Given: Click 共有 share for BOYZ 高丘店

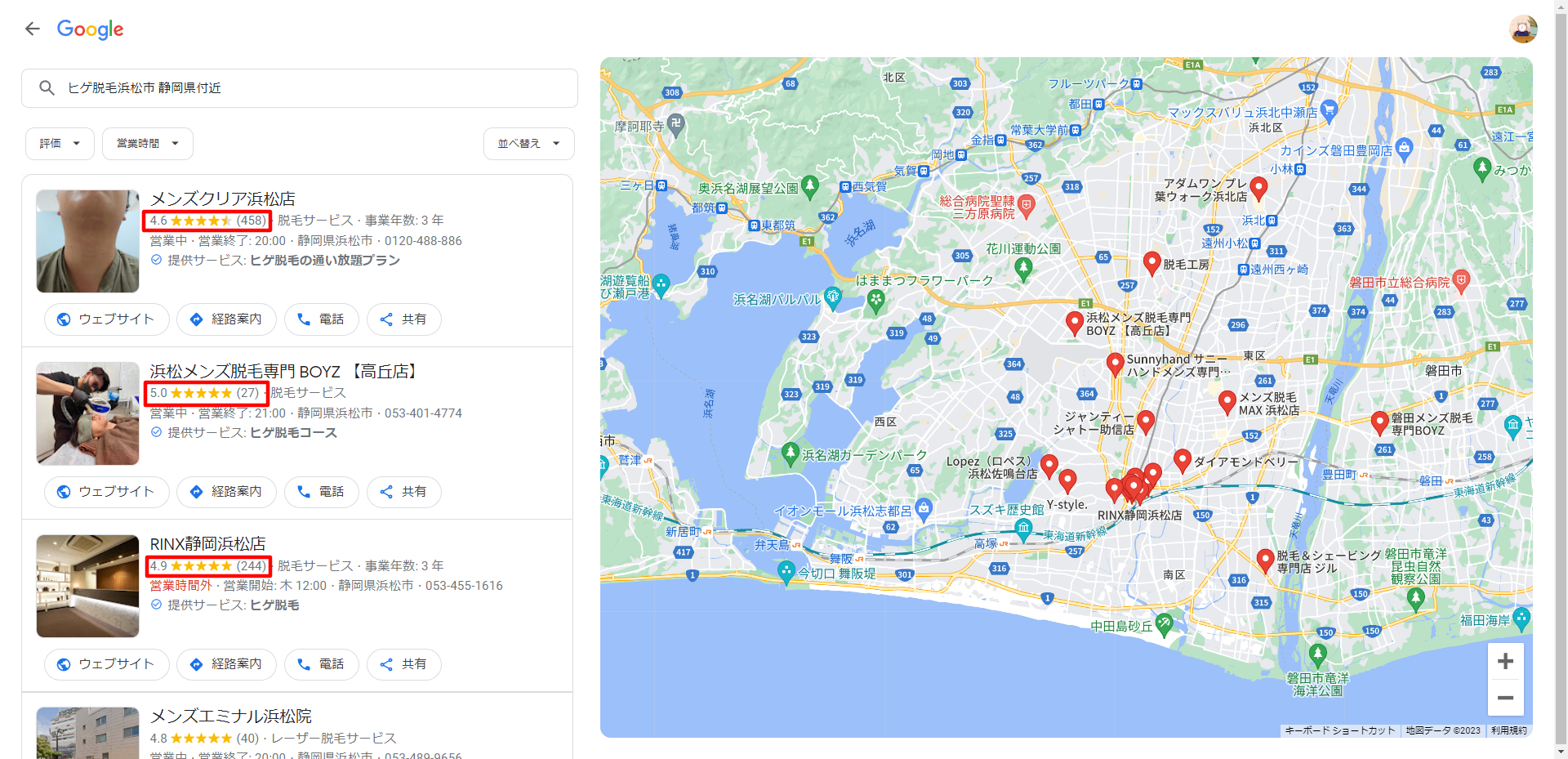Looking at the screenshot, I should pos(403,491).
